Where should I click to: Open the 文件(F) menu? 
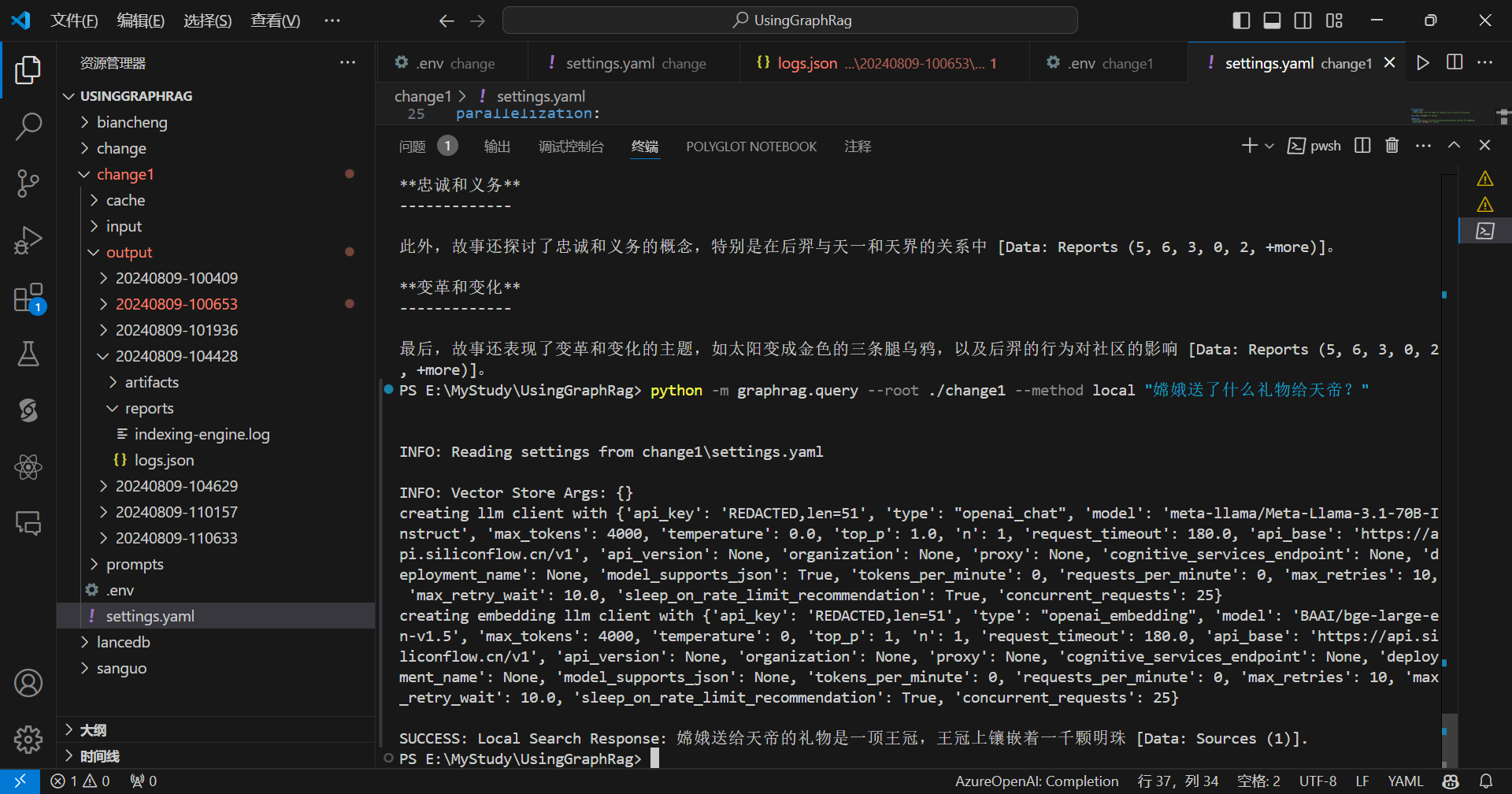point(74,20)
